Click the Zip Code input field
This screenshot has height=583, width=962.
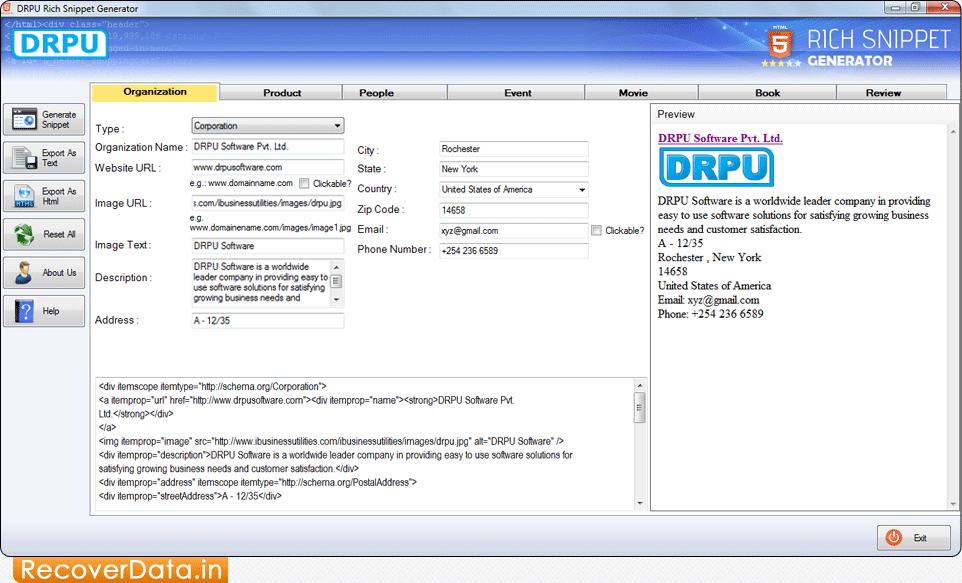[x=514, y=210]
